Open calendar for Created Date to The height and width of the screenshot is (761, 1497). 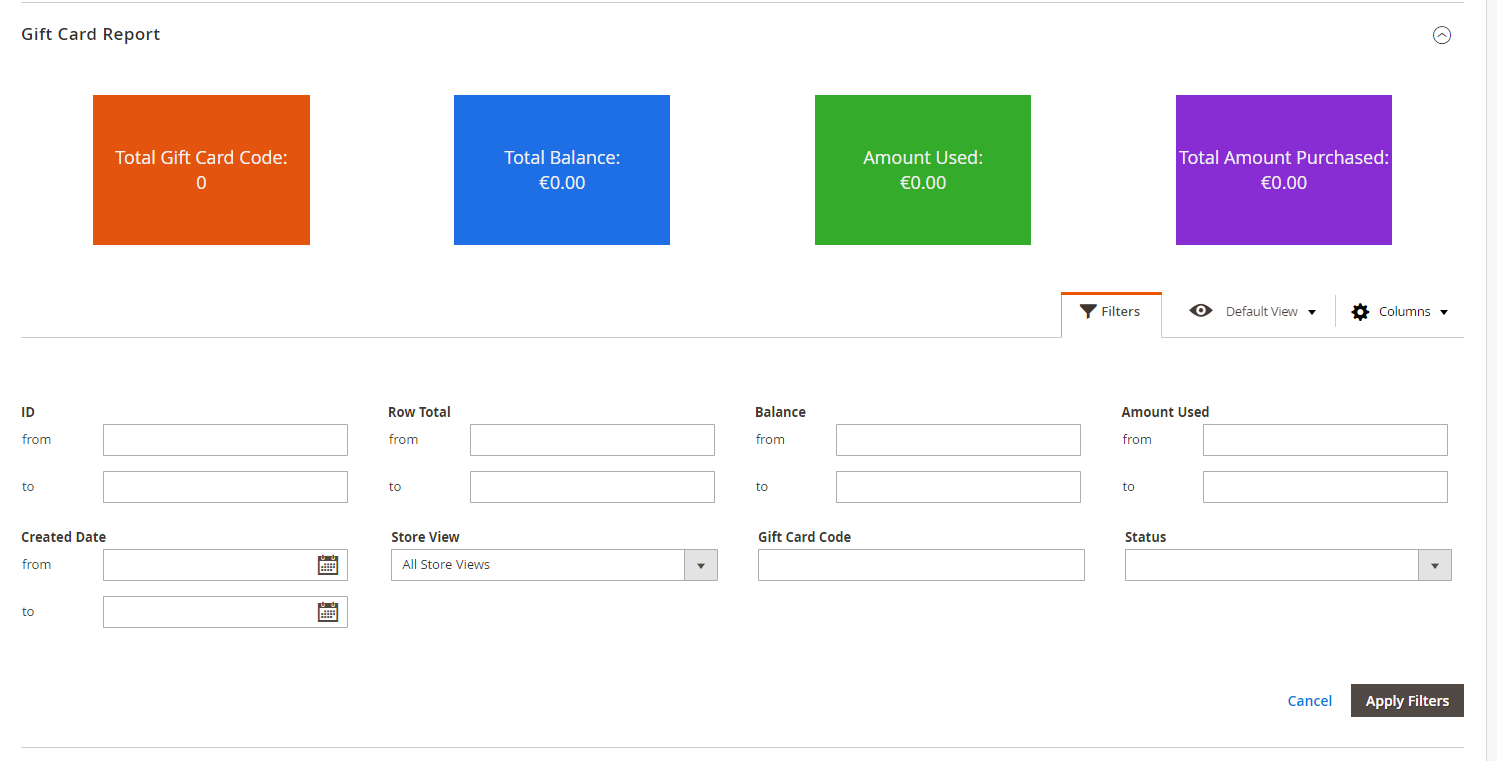point(327,612)
